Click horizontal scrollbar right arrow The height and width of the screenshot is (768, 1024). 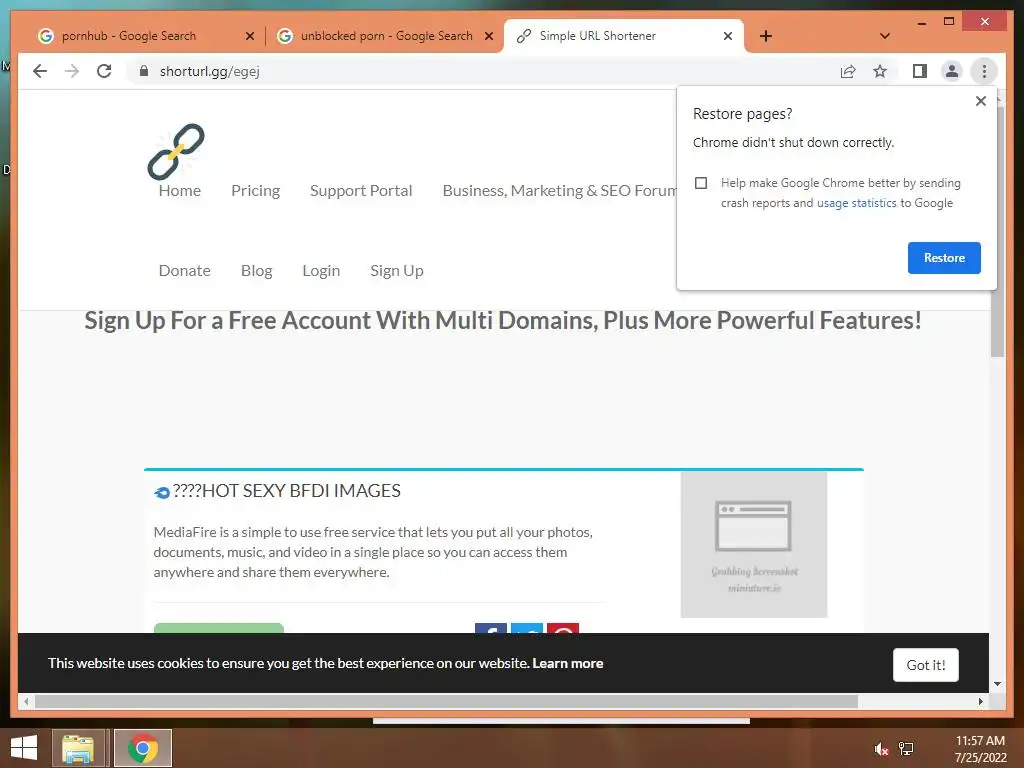[981, 701]
